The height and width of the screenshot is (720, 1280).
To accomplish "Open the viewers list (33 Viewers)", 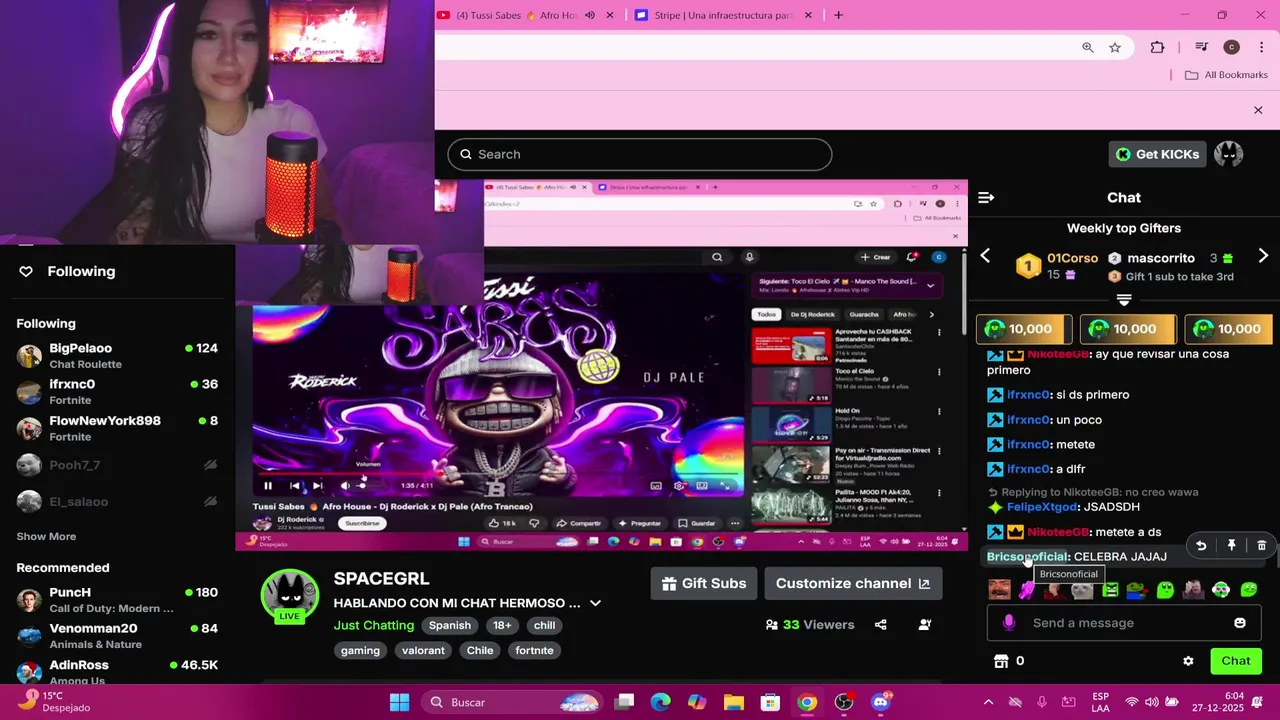I will [x=810, y=625].
